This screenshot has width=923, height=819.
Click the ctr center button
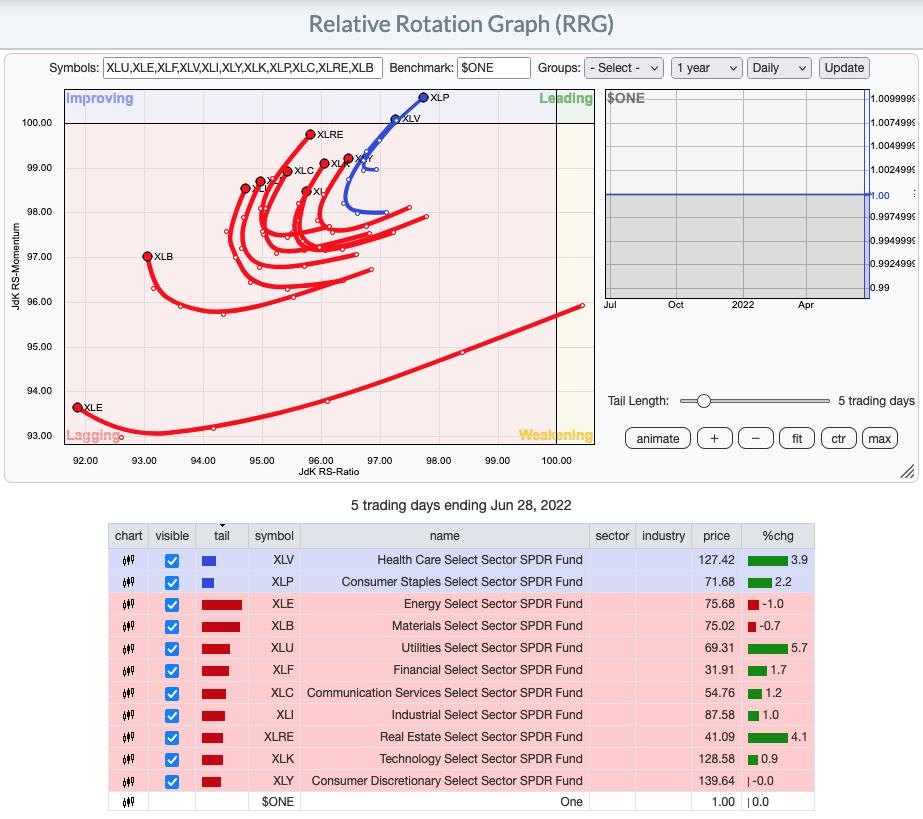click(838, 439)
